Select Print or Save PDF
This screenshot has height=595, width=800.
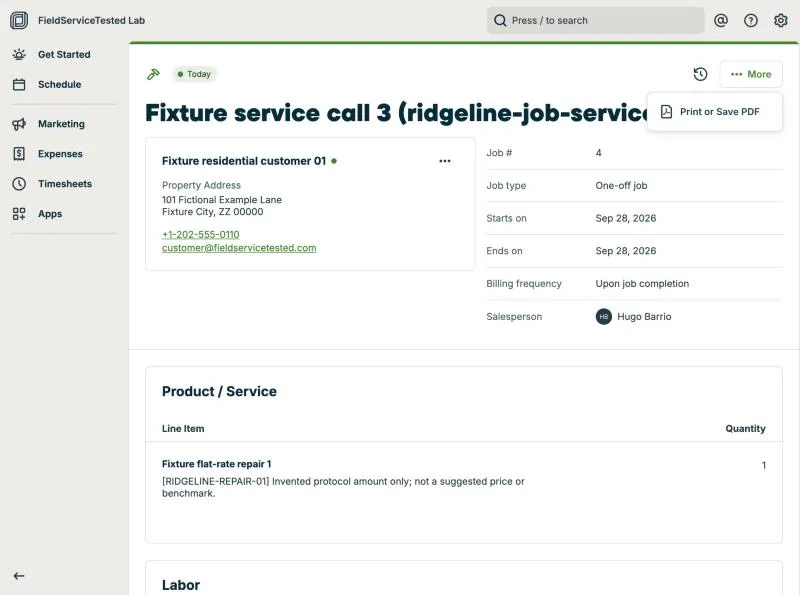click(x=714, y=112)
